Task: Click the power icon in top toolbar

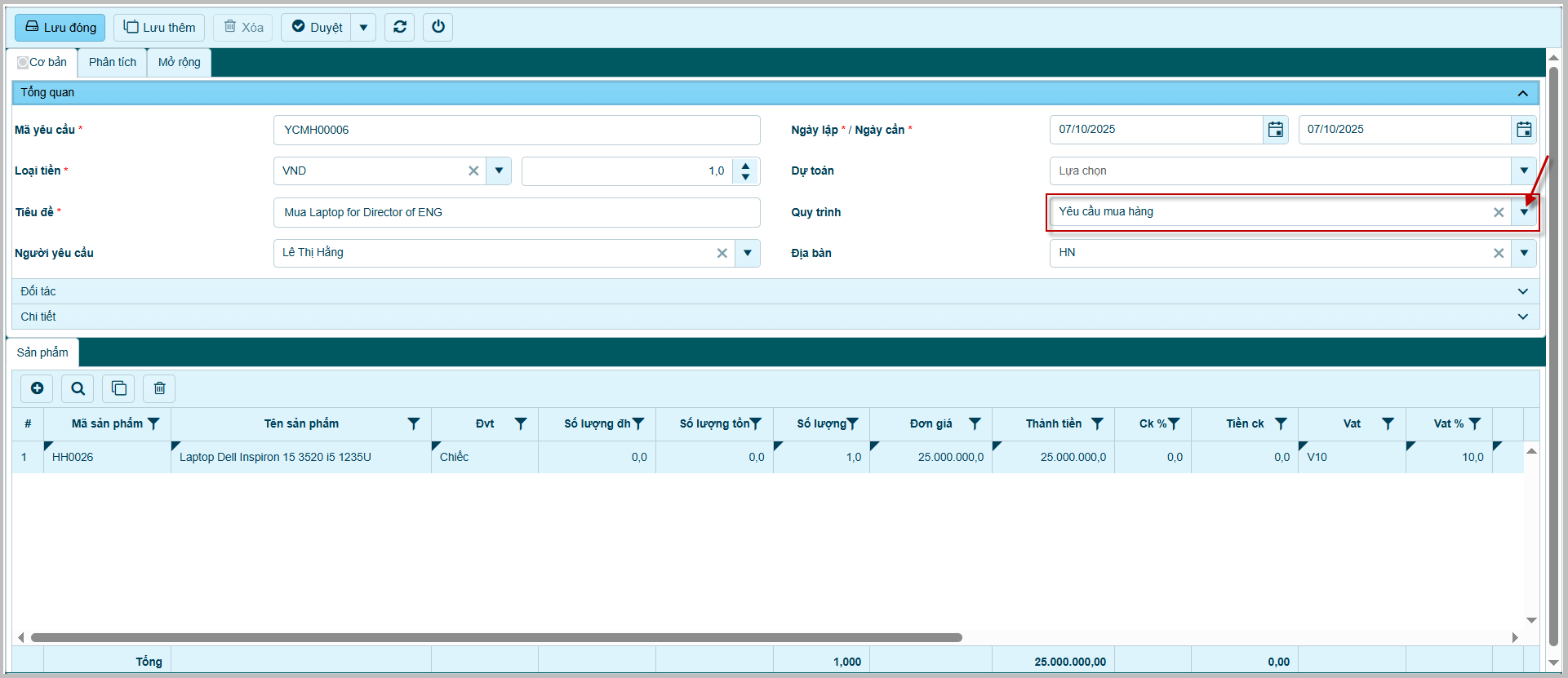Action: pos(438,27)
